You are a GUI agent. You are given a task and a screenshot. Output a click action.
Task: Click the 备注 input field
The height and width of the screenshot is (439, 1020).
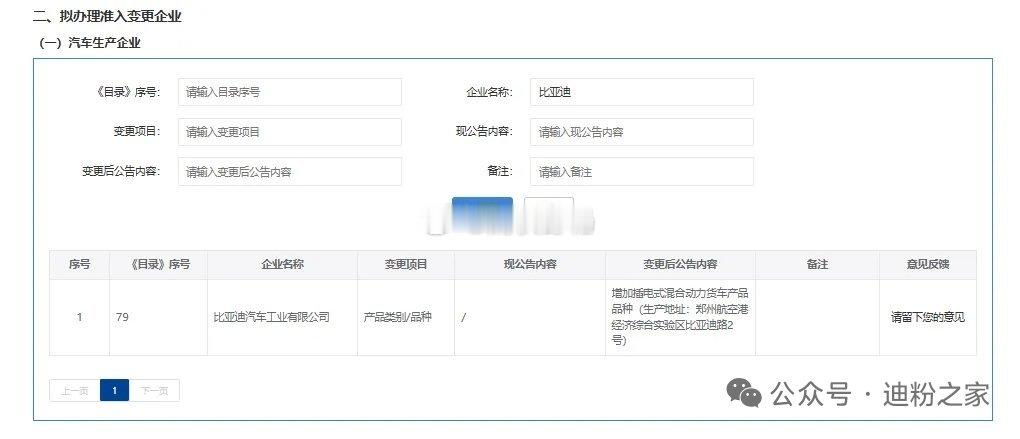tap(641, 172)
